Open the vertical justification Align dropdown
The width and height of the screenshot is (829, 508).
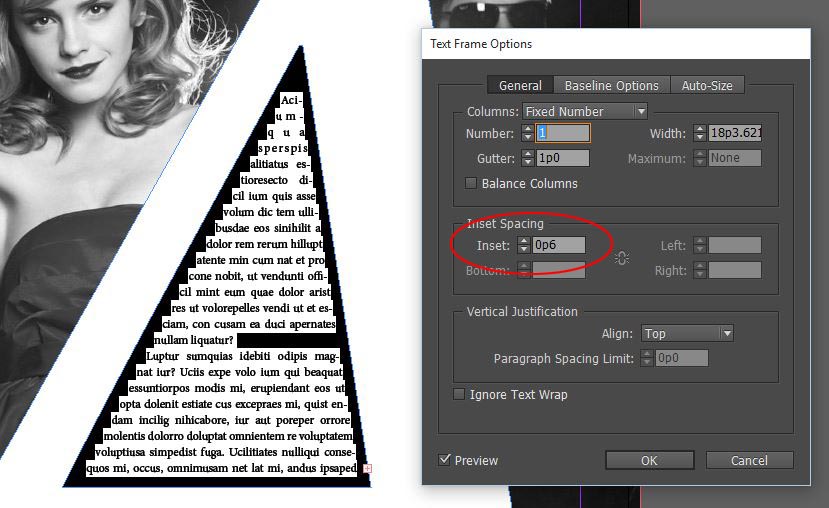687,333
